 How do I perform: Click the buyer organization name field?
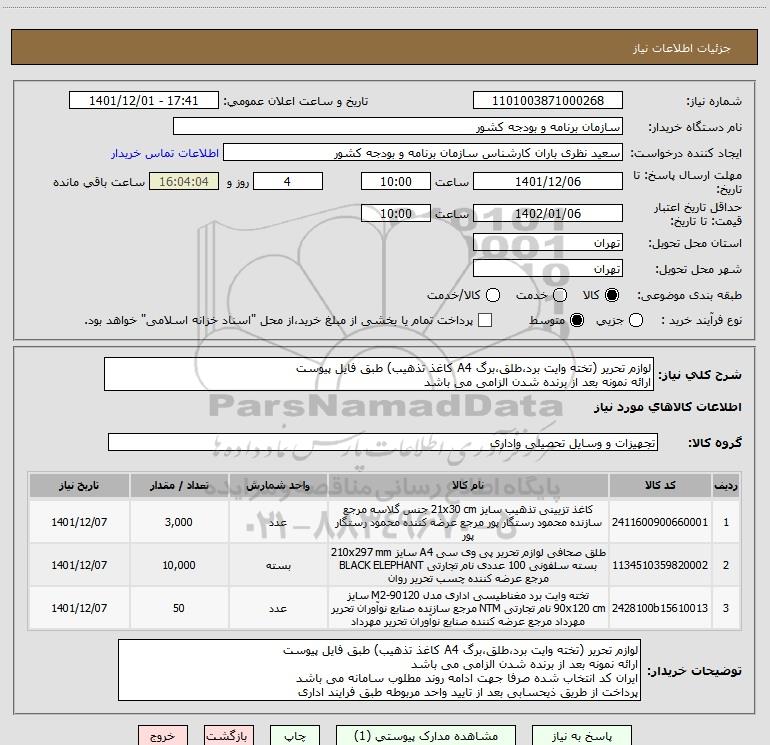coord(398,126)
